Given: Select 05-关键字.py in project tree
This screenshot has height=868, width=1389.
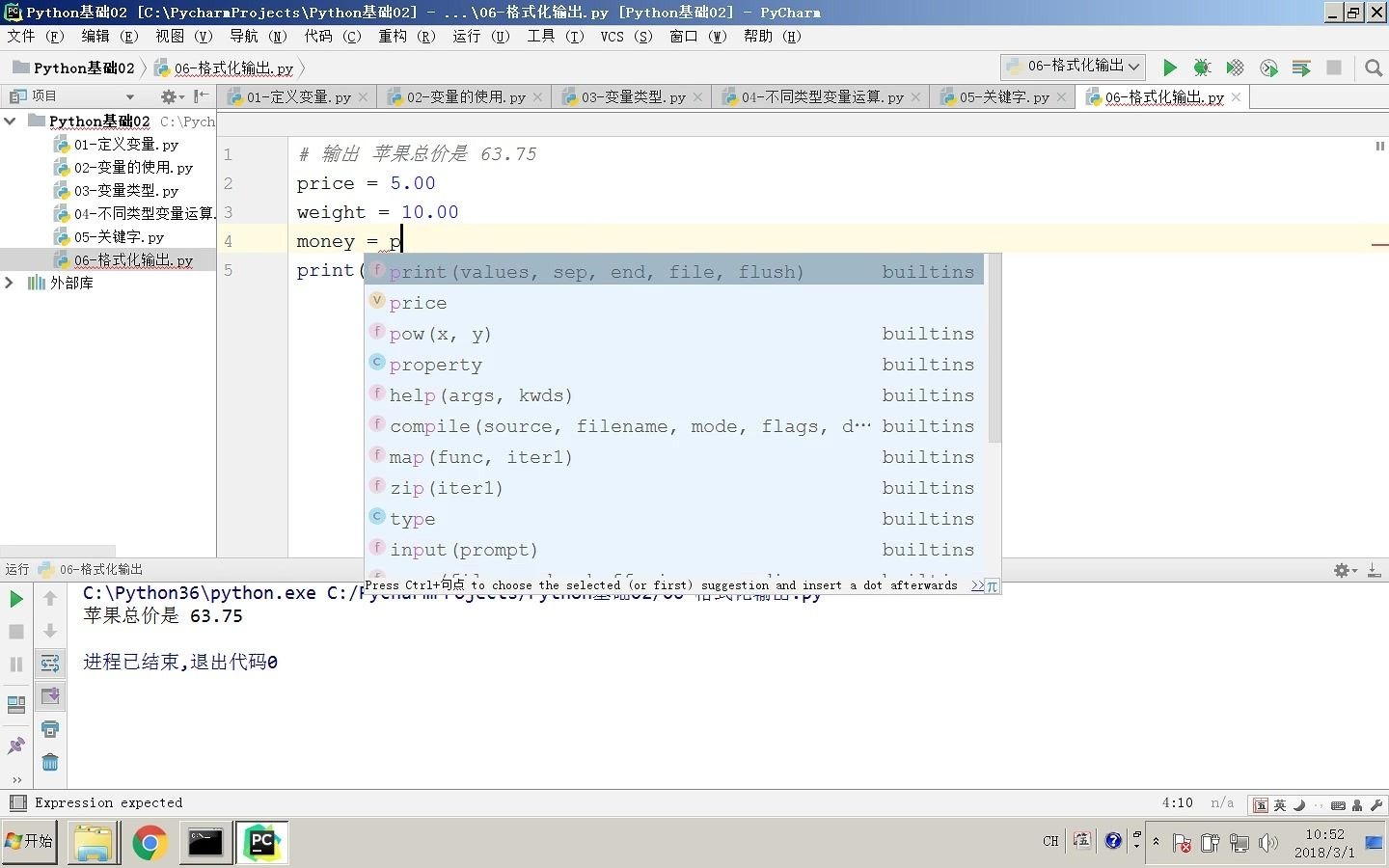Looking at the screenshot, I should click(x=119, y=237).
